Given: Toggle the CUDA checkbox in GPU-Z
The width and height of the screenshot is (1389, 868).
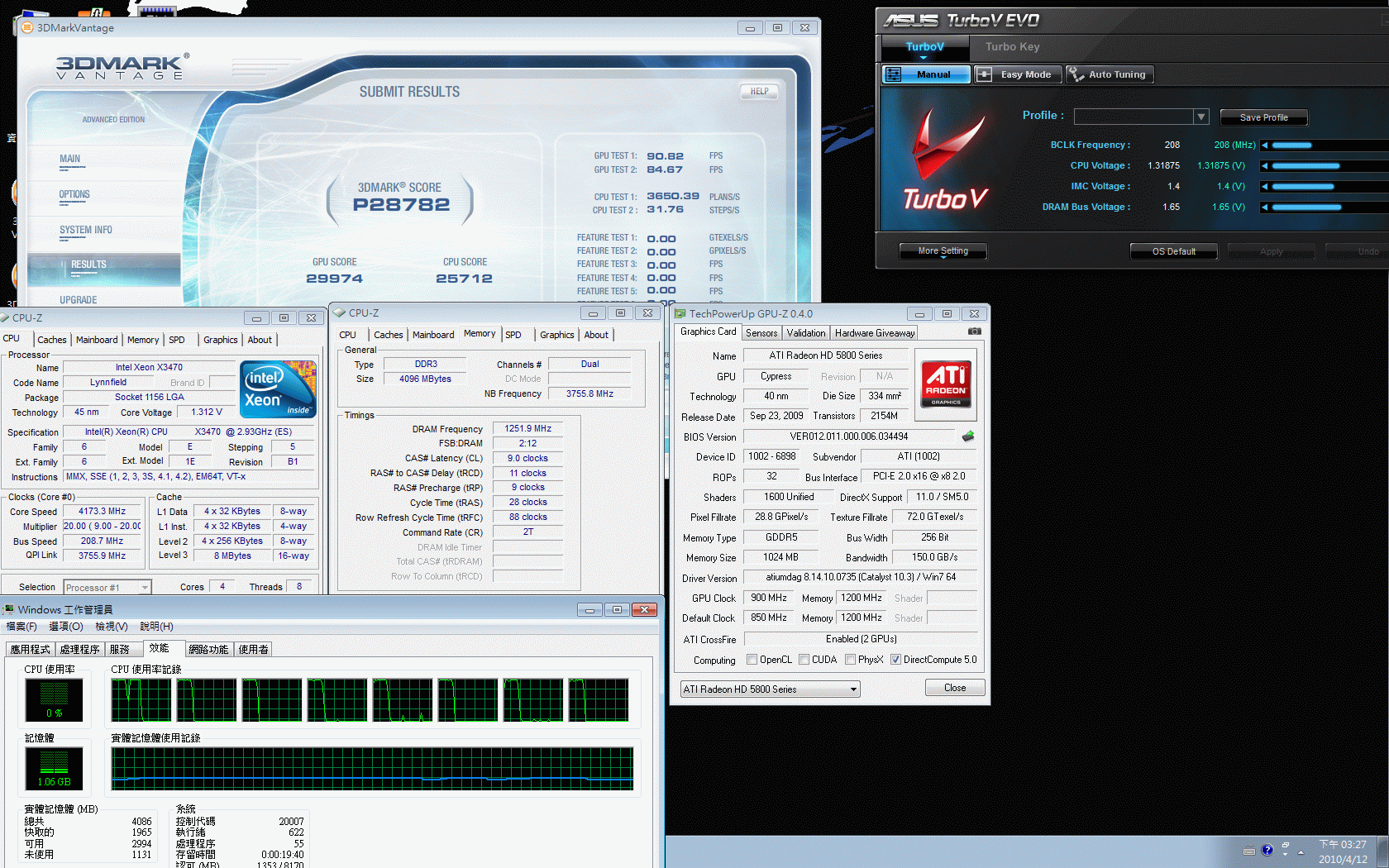Looking at the screenshot, I should [804, 660].
